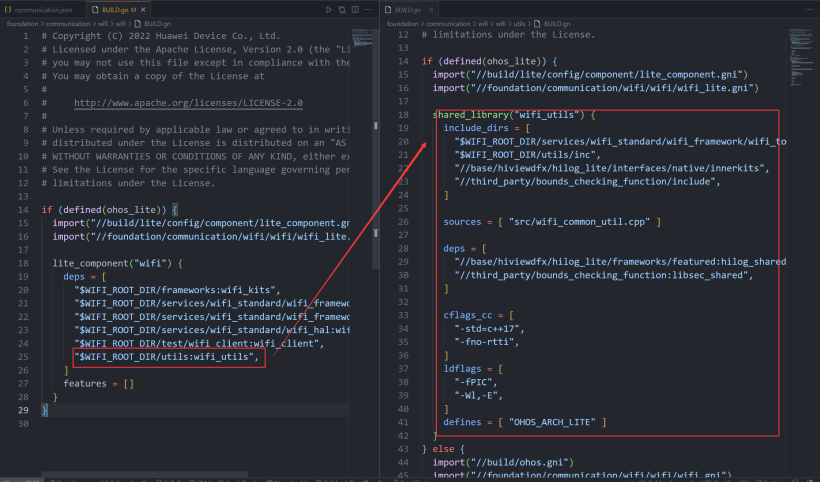Run the file with the play icon
This screenshot has height=482, width=820.
(x=328, y=9)
